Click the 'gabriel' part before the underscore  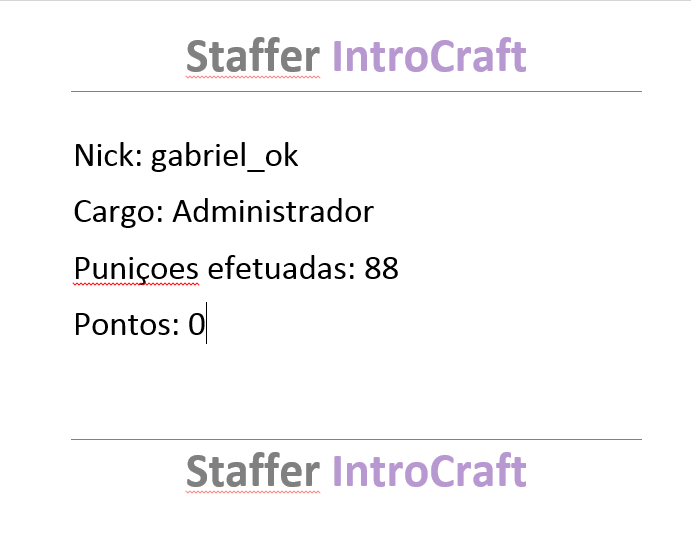tap(199, 156)
